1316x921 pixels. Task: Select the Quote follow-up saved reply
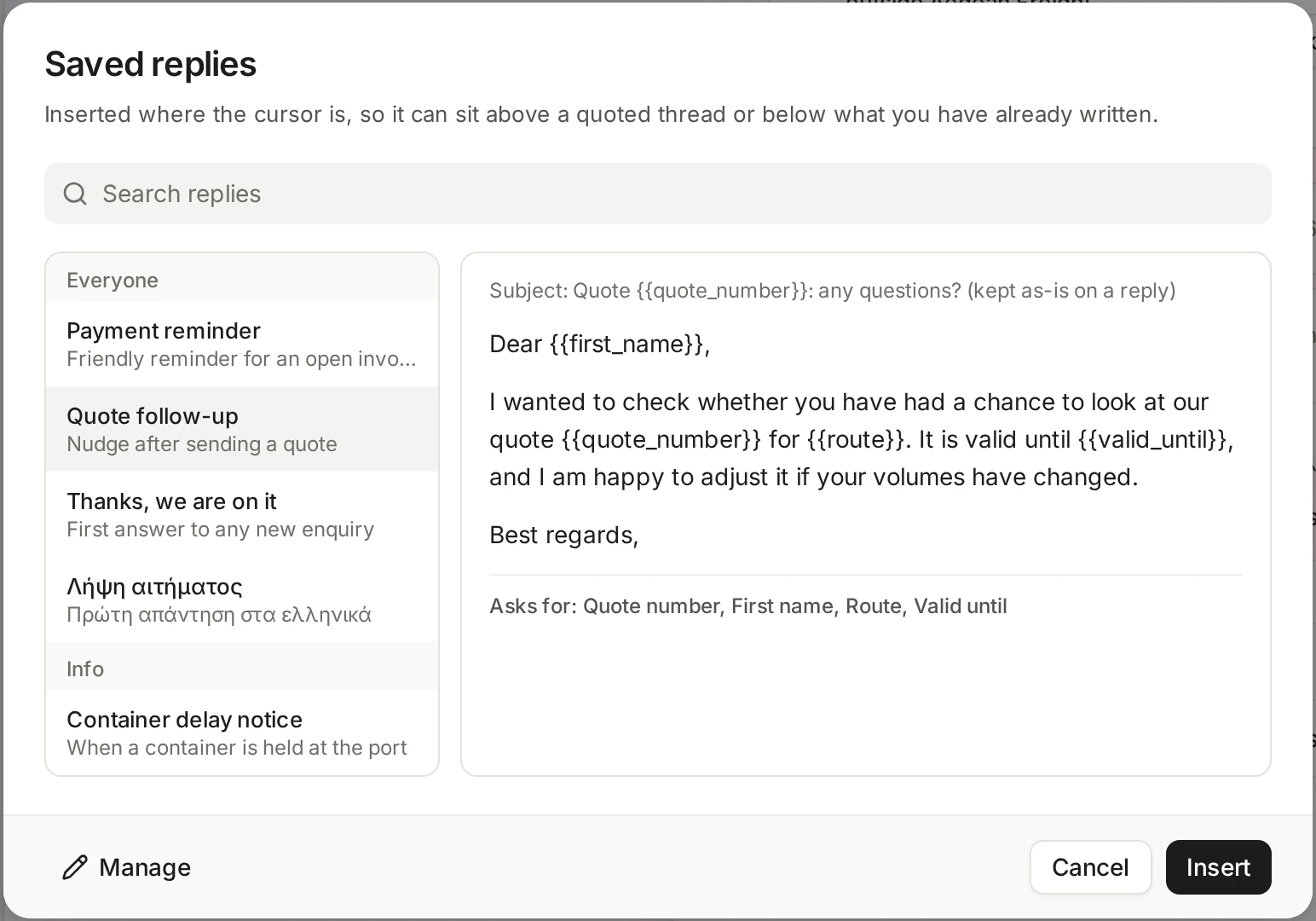(242, 429)
